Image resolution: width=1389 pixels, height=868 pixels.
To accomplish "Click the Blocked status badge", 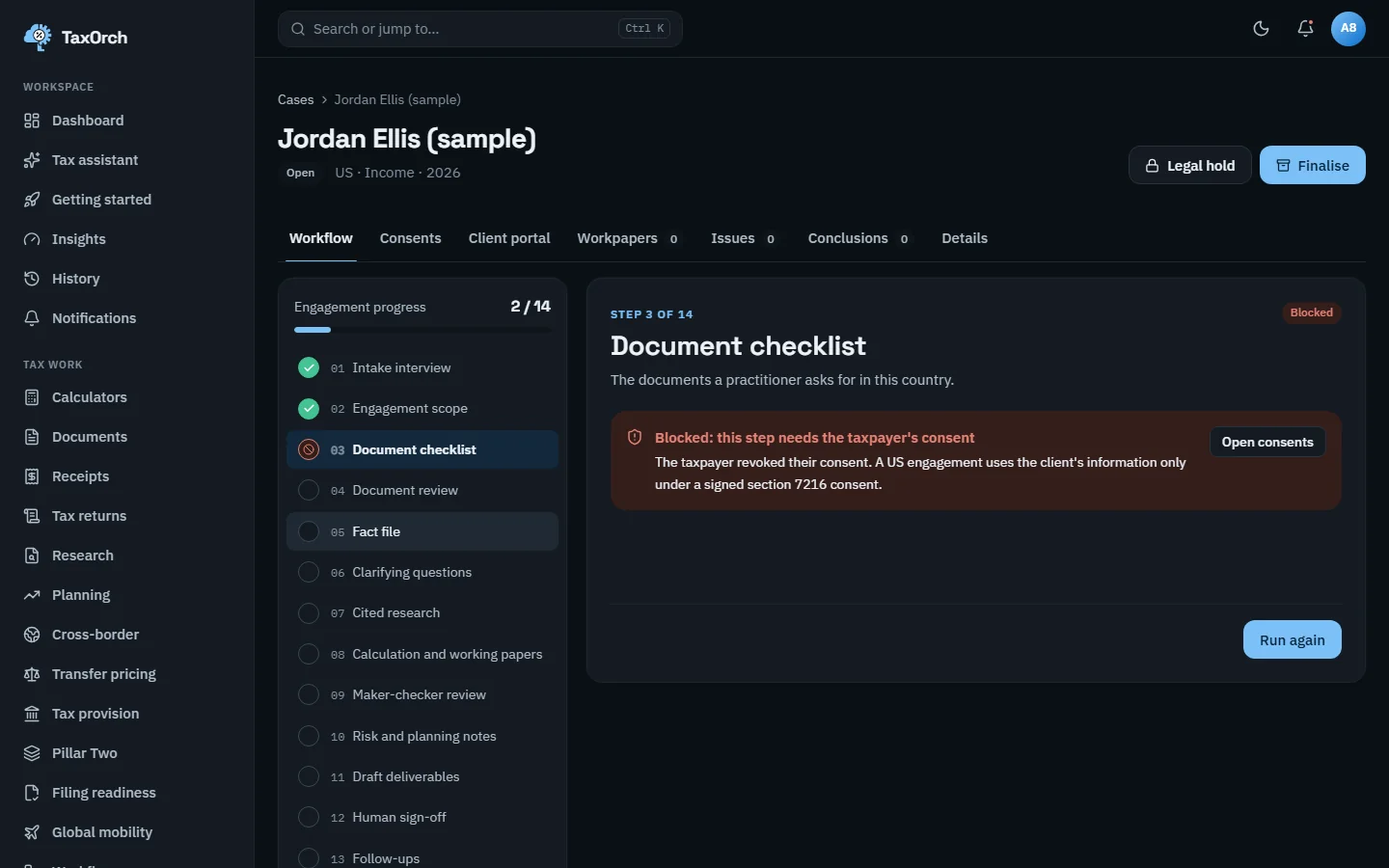I will 1312,312.
